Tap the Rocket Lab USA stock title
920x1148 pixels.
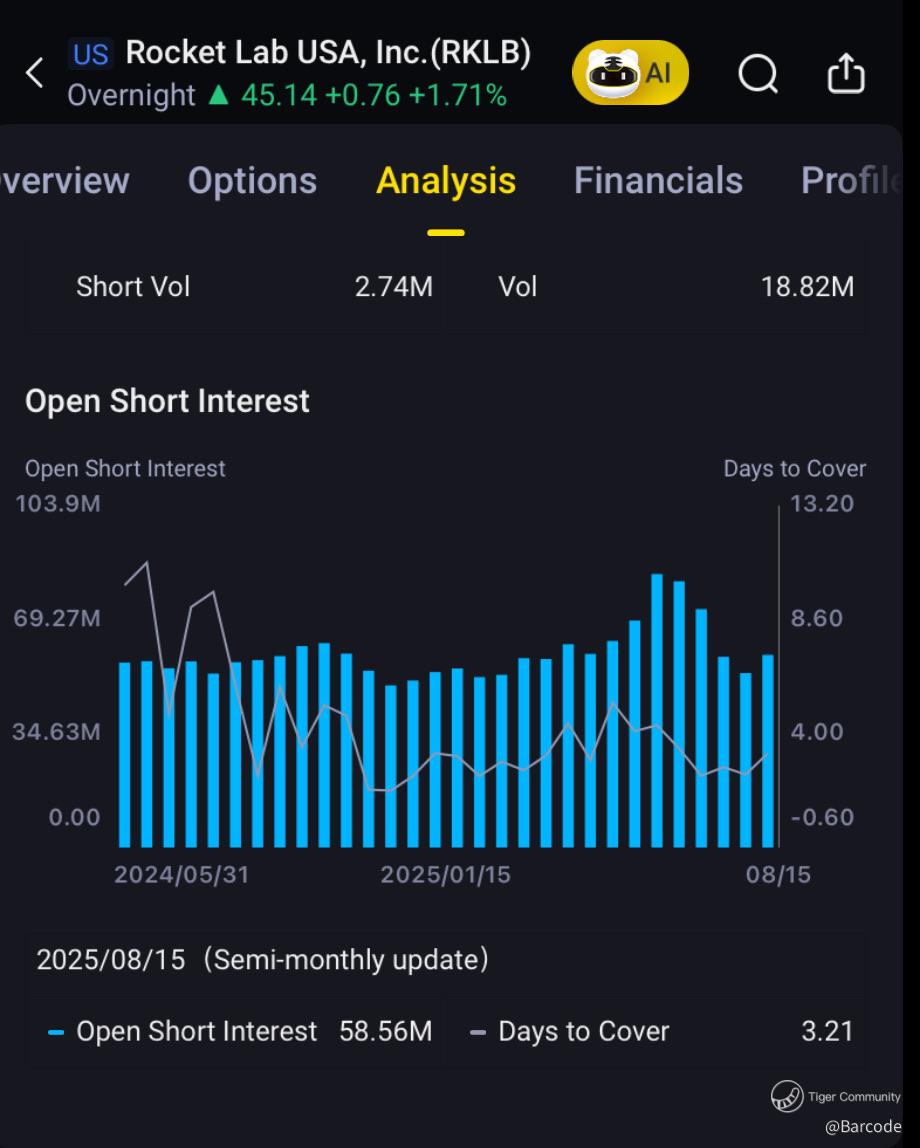pos(328,53)
